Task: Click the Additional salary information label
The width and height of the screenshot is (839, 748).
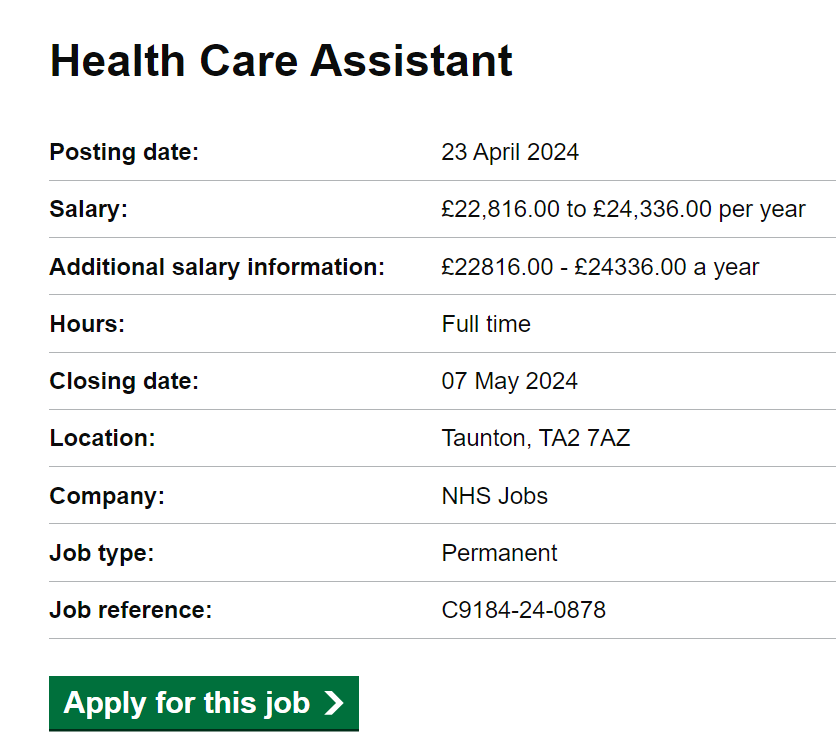Action: (x=217, y=267)
